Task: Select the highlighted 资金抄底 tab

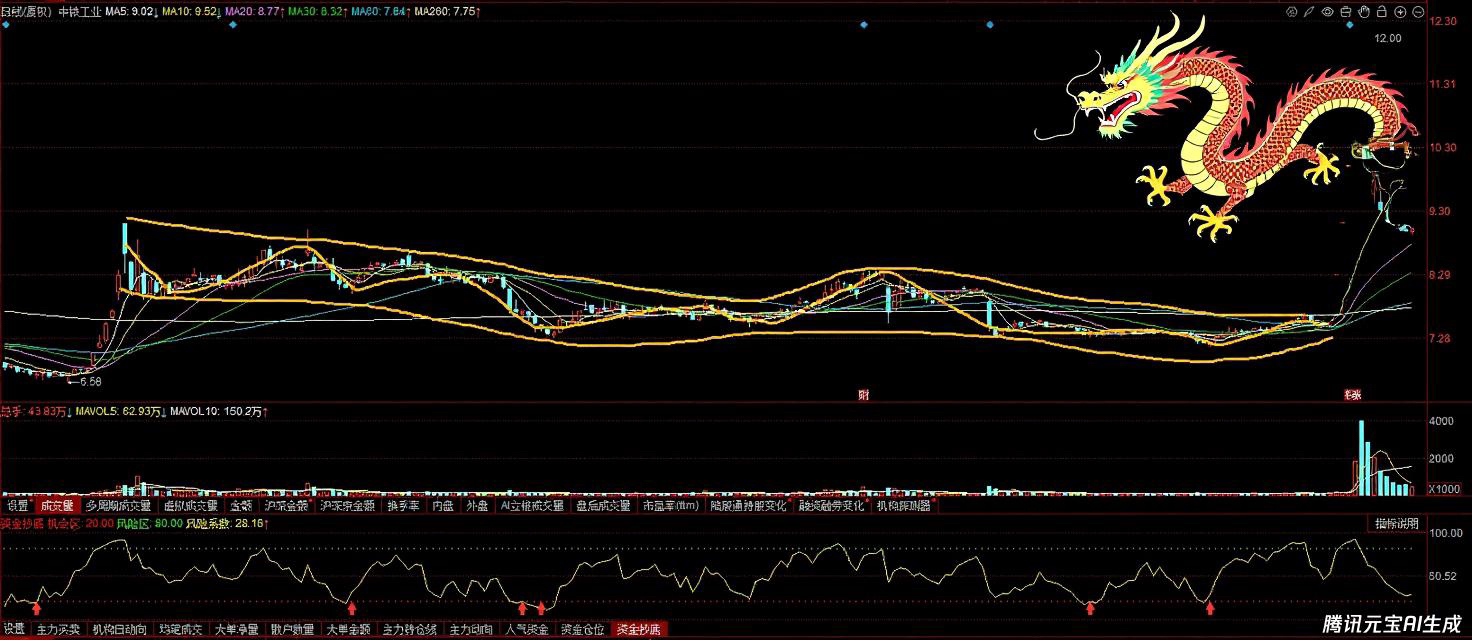Action: click(638, 630)
